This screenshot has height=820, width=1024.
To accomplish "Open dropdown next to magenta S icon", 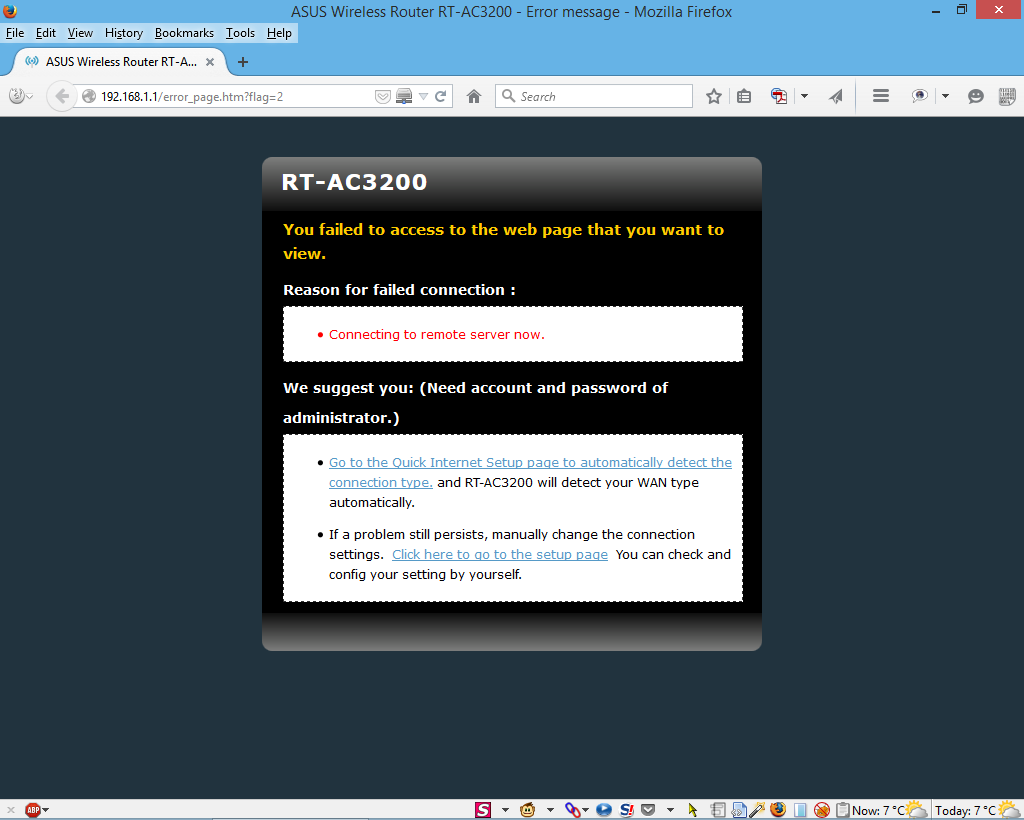I will tap(505, 810).
